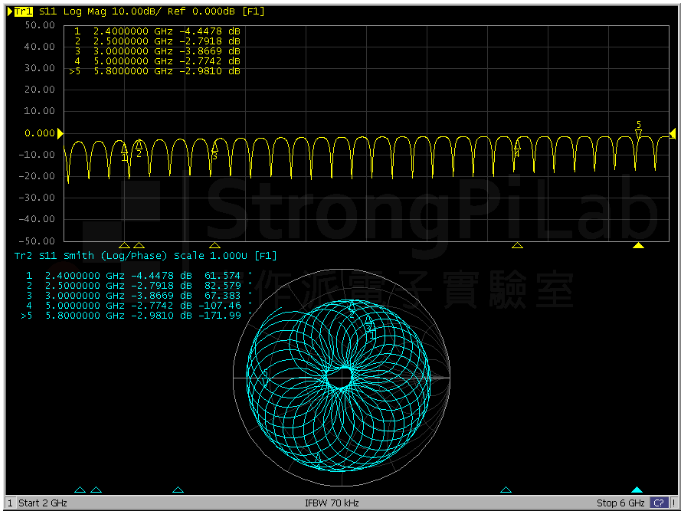Click the 0.000 reference y-axis label

pos(40,133)
